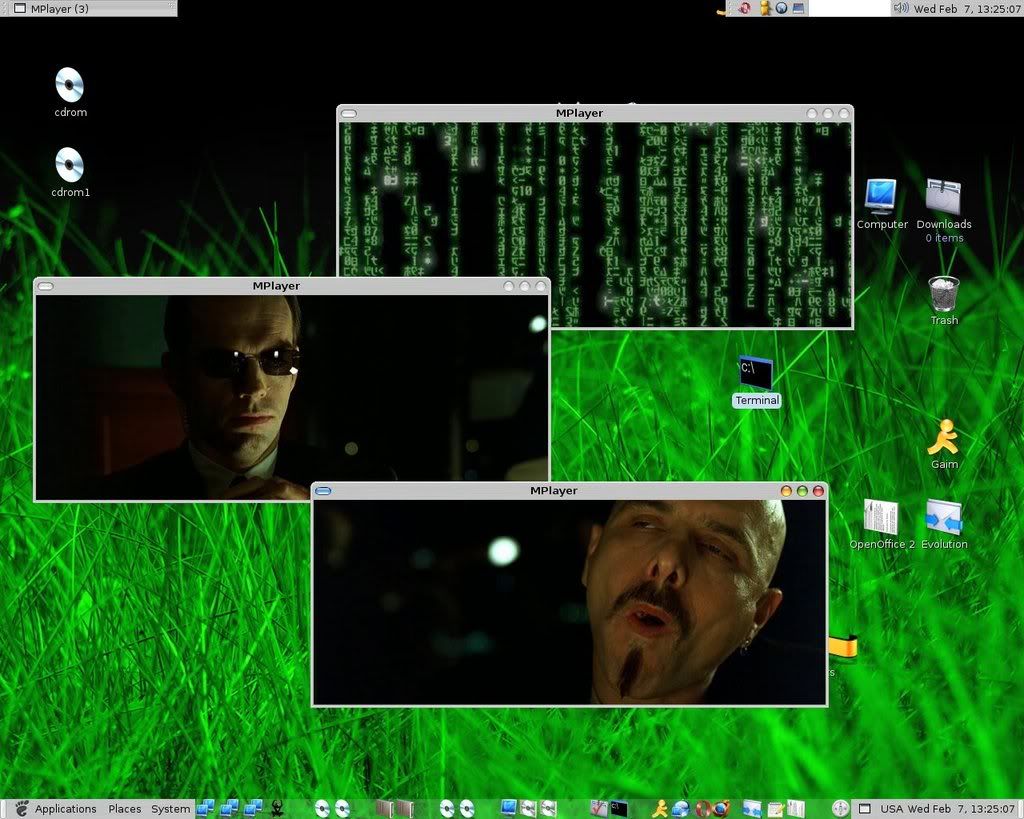Open window menu of Matrix code MPlayer window

pos(349,114)
